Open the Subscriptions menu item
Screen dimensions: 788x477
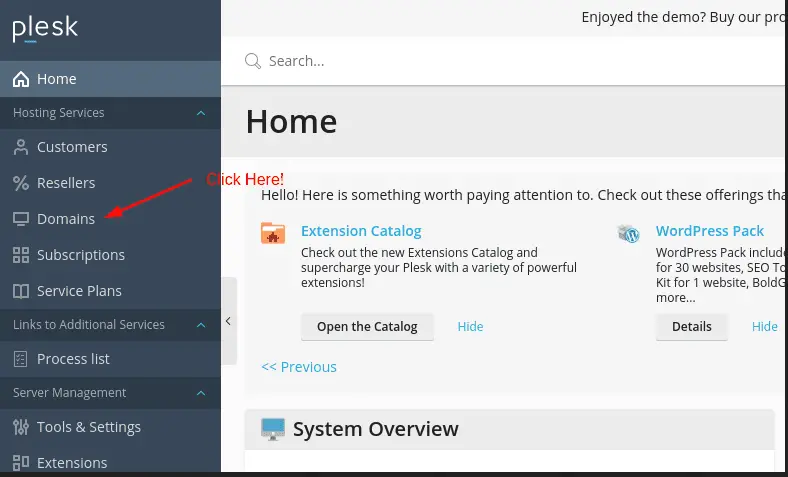[x=81, y=255]
